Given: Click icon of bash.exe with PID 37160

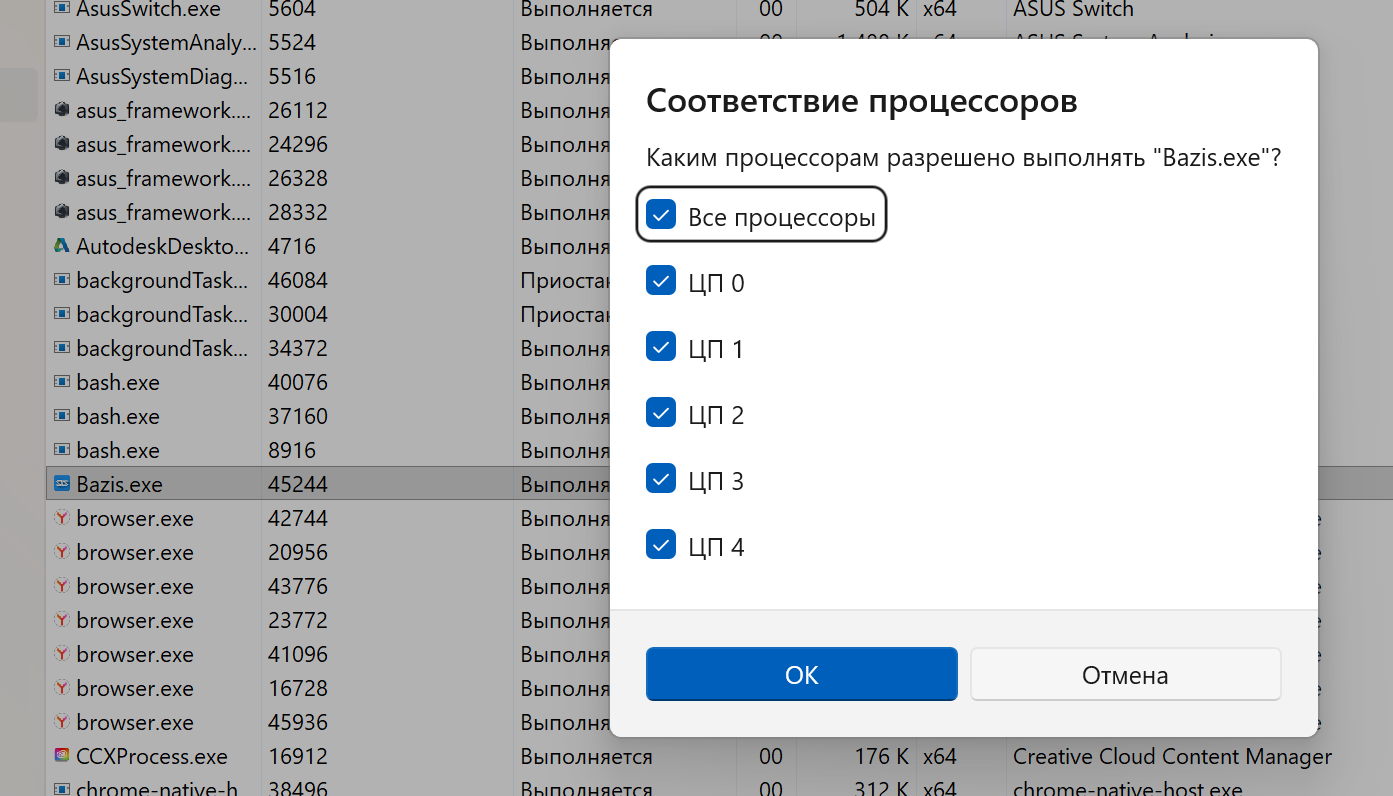Looking at the screenshot, I should 61,416.
